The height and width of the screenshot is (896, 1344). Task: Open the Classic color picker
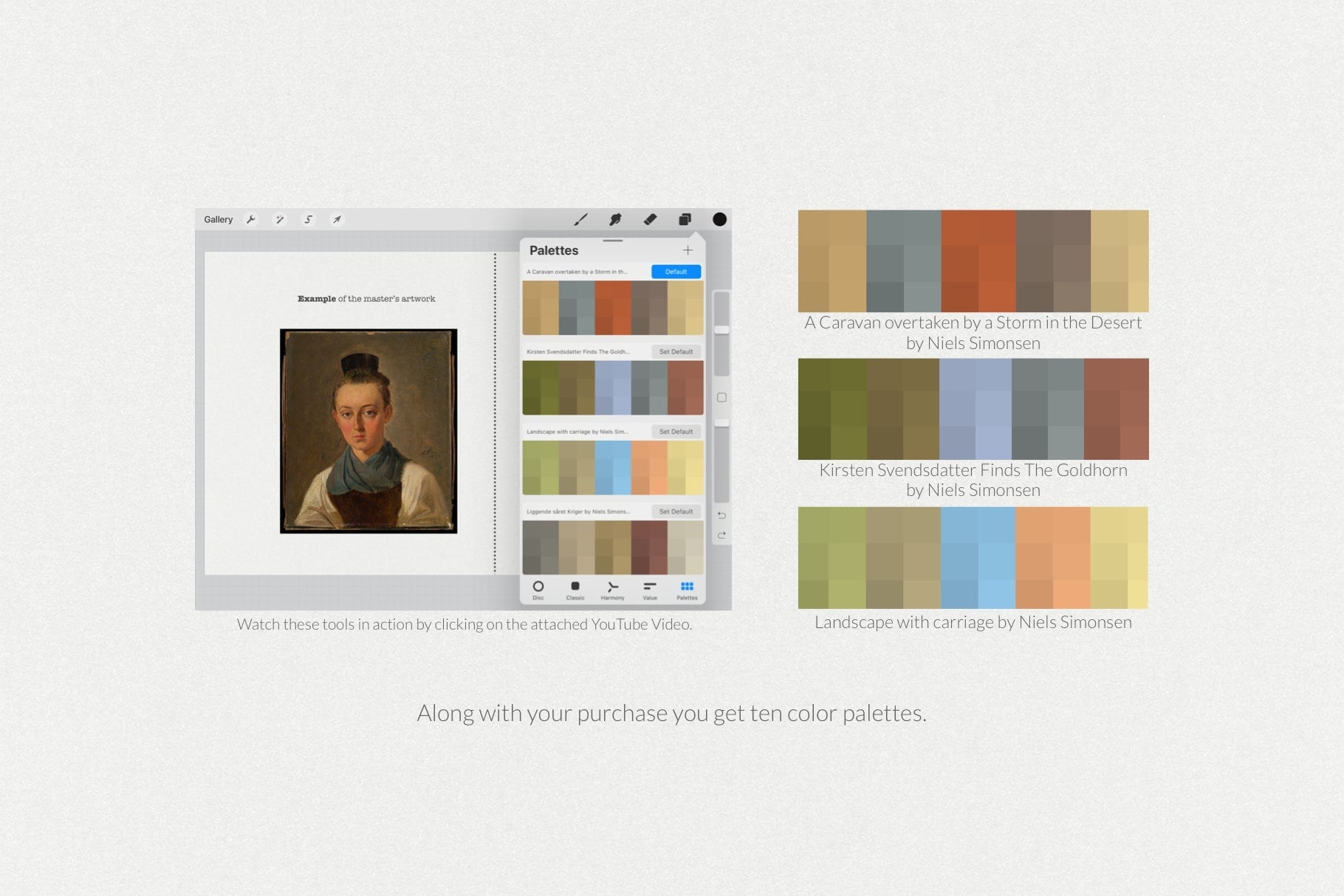[x=576, y=590]
